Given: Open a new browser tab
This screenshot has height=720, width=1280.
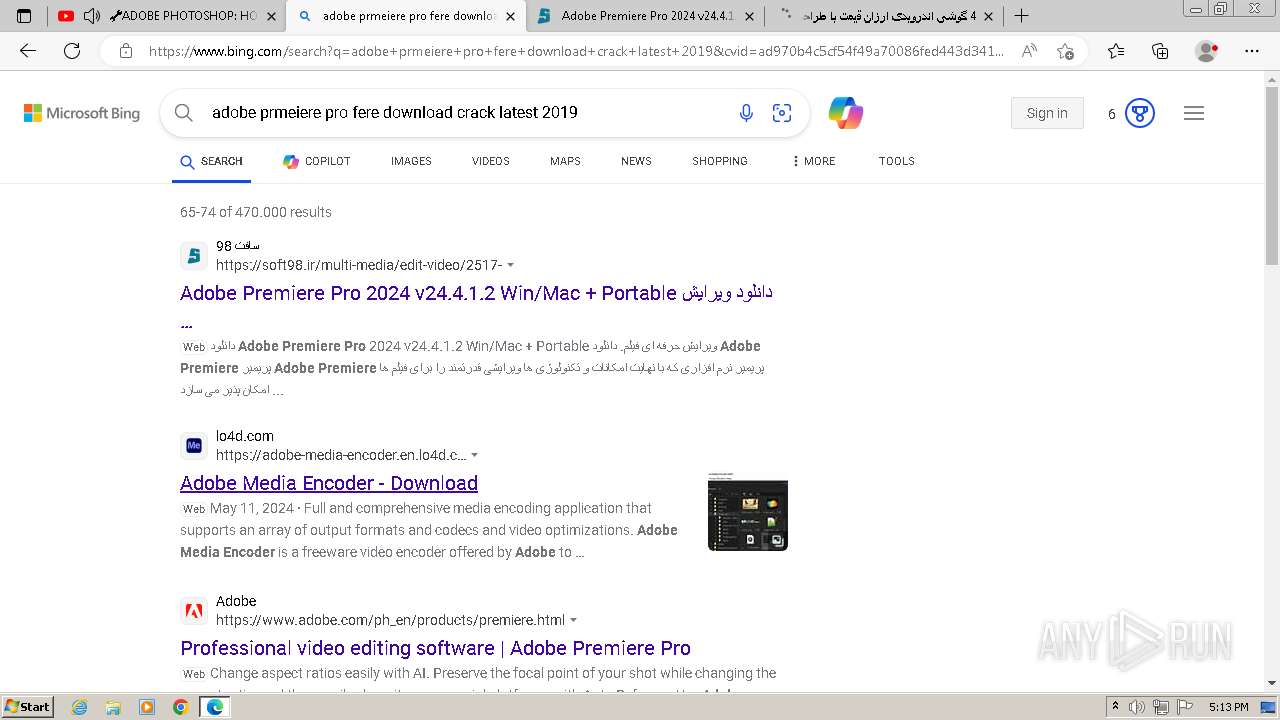Looking at the screenshot, I should tap(1021, 16).
